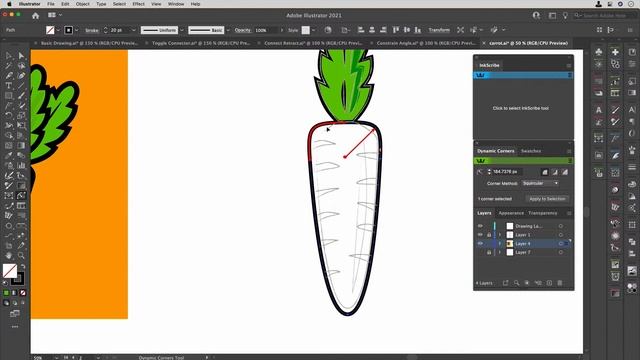The height and width of the screenshot is (360, 640).
Task: Choose first corner type icon in Dynamic Corners
Action: tap(545, 172)
